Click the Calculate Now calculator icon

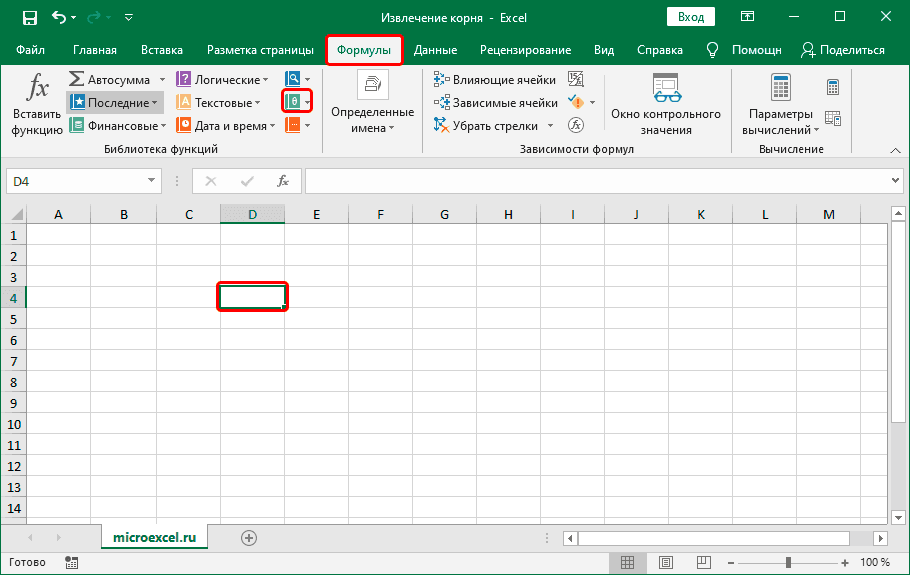tap(833, 88)
